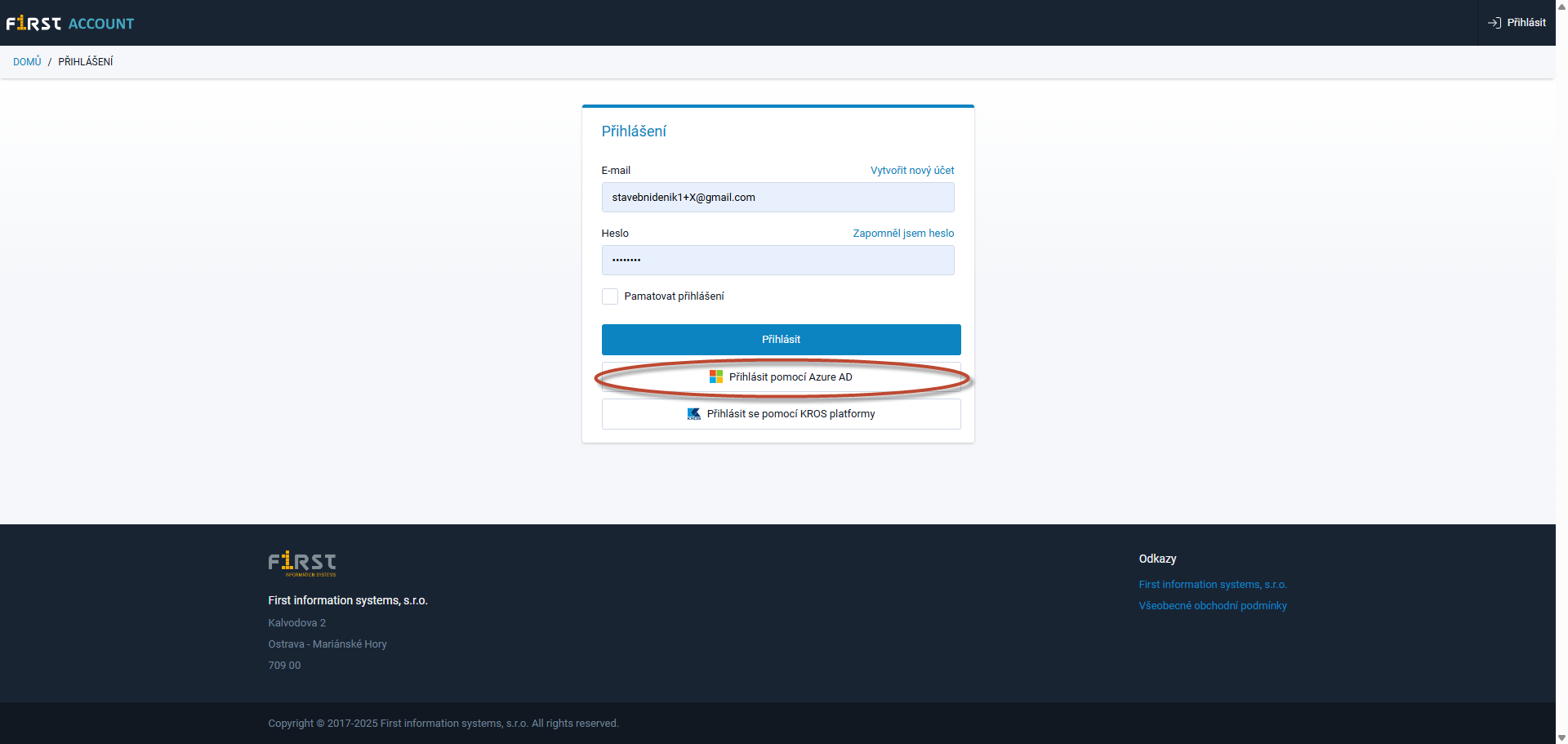Choose Přihlásit se pomocí KROS platformy
Viewport: 1568px width, 744px height.
(791, 414)
